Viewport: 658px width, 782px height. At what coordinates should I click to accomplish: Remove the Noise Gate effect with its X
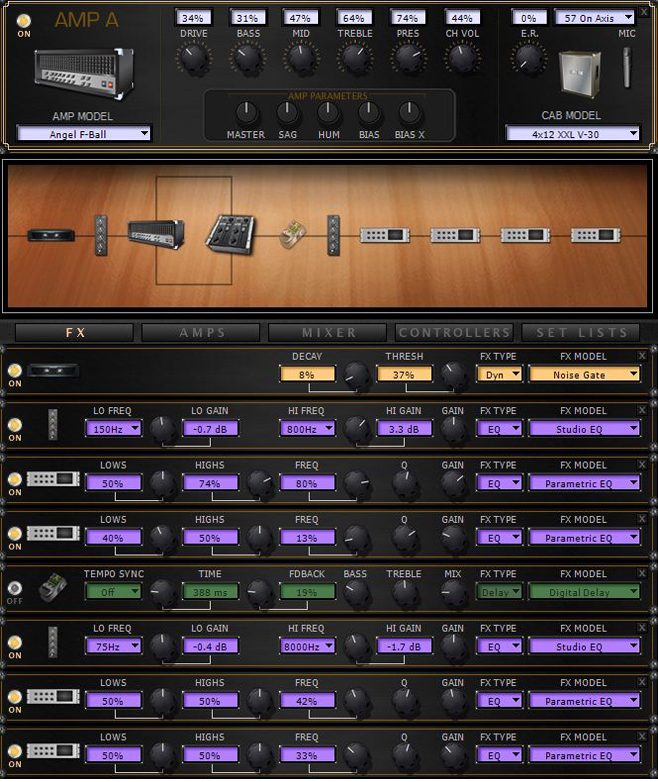pyautogui.click(x=642, y=356)
